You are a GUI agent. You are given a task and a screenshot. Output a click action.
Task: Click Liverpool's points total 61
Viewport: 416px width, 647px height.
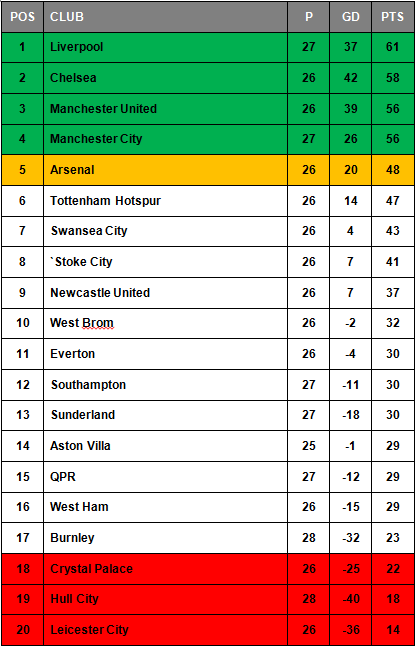(393, 47)
